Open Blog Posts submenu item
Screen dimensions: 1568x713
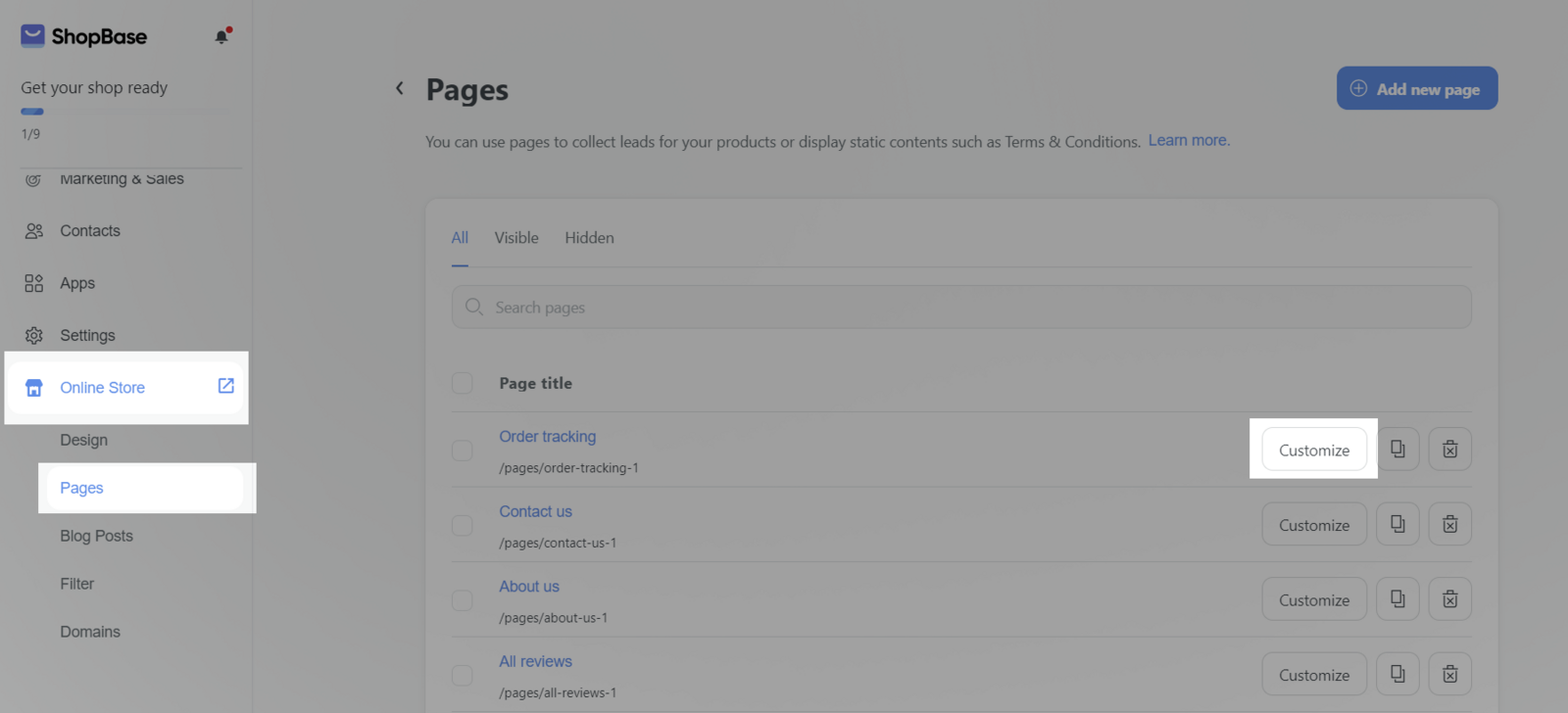(96, 536)
